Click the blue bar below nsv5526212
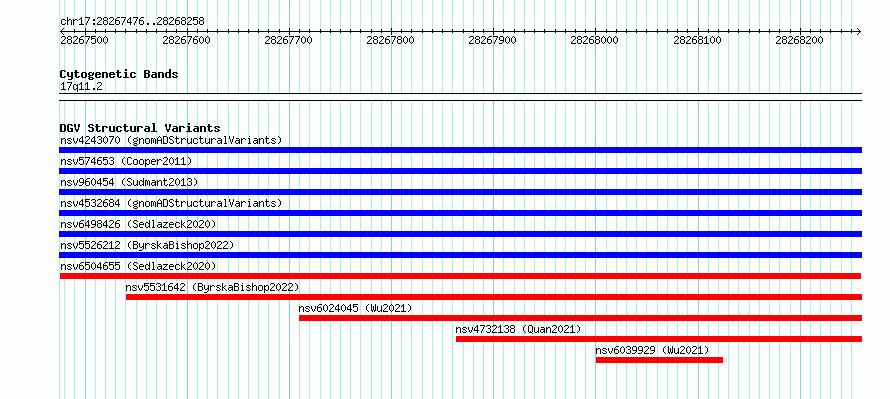 pyautogui.click(x=460, y=255)
